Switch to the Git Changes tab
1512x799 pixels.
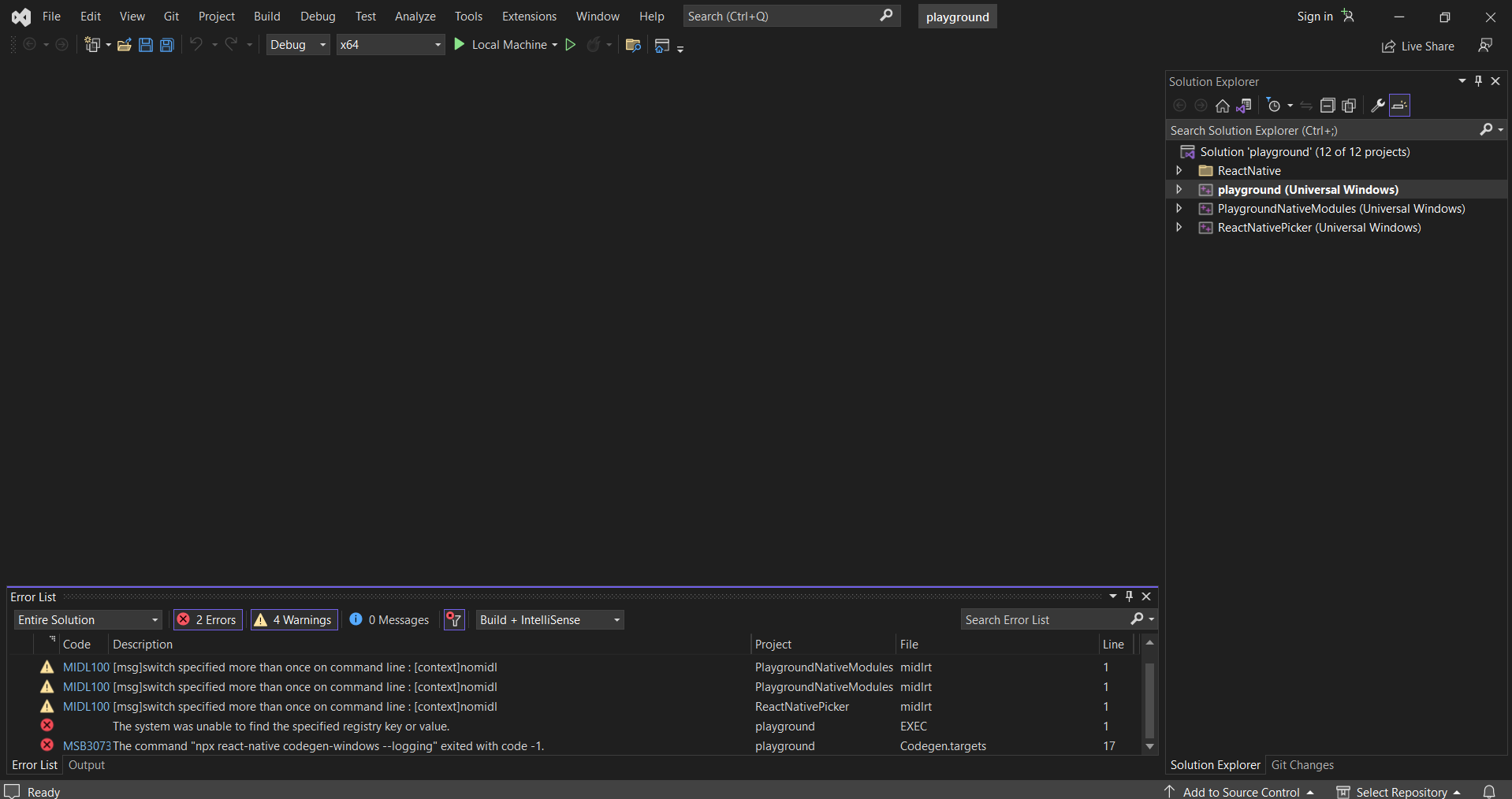point(1302,764)
